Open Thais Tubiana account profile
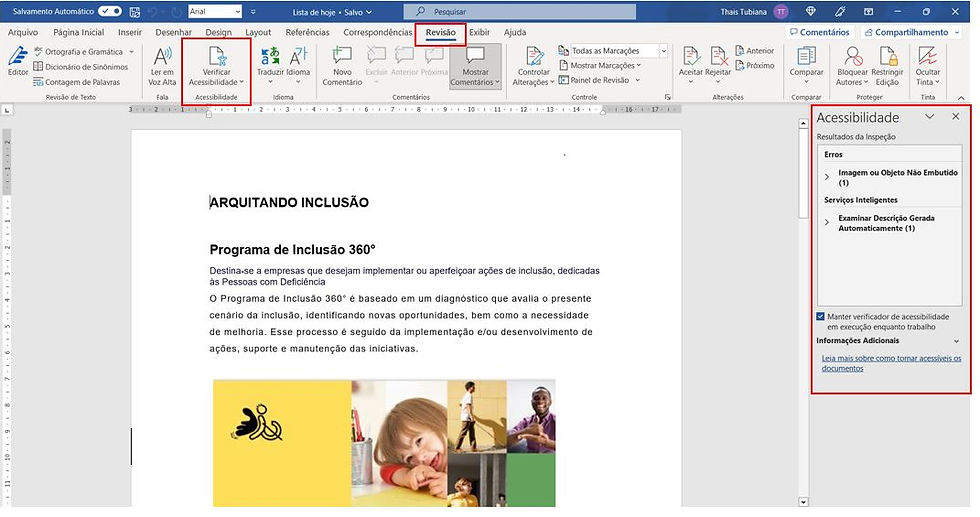Screen dimensions: 980x517 (754, 11)
